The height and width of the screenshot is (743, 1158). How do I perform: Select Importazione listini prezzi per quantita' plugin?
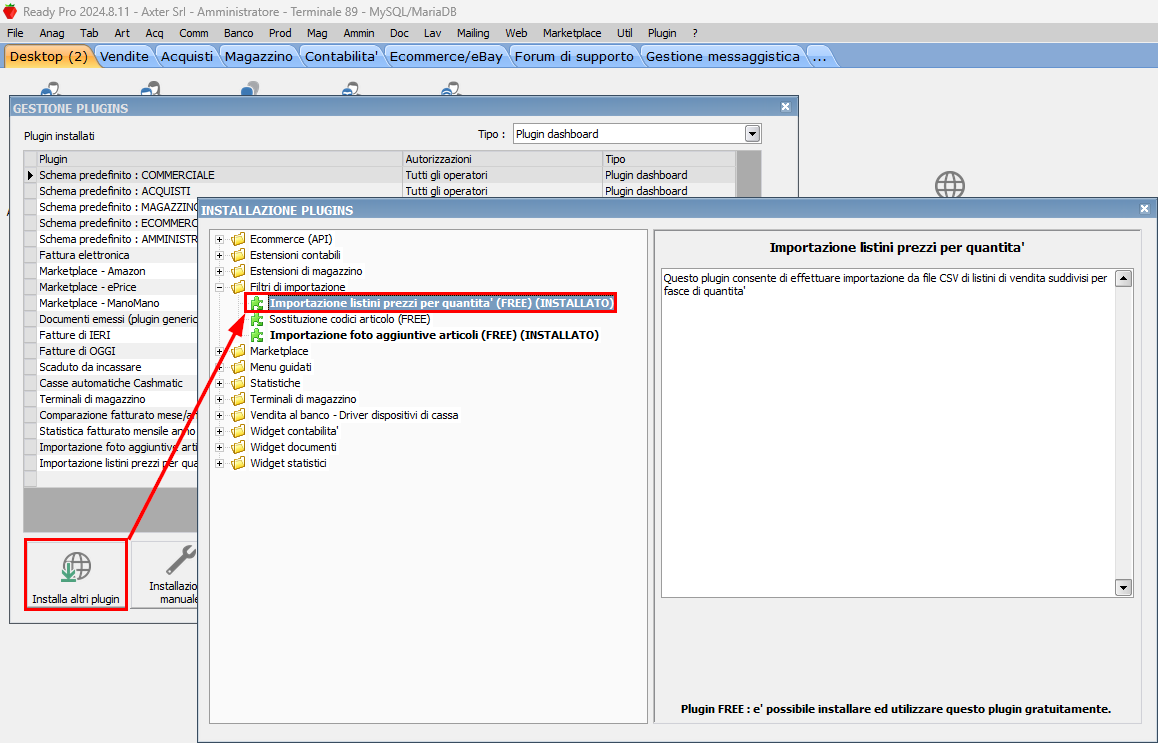coord(441,304)
